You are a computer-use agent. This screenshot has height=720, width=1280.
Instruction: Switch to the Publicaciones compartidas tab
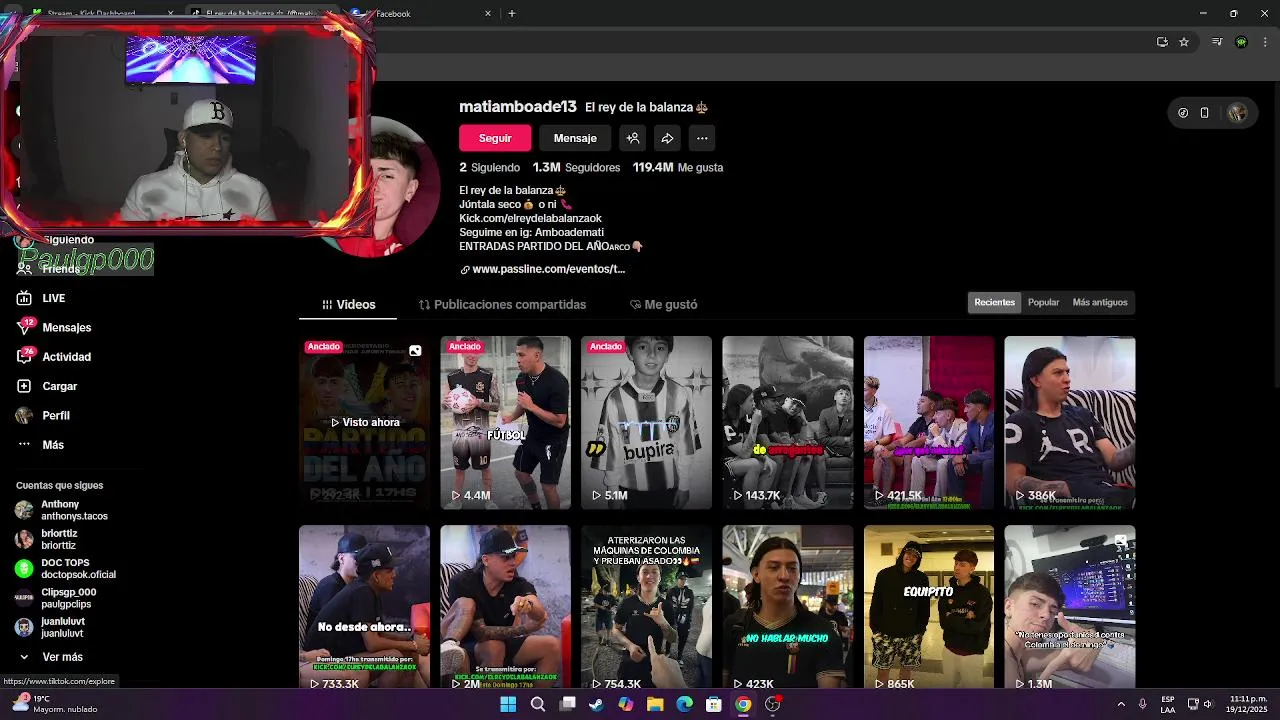click(502, 304)
